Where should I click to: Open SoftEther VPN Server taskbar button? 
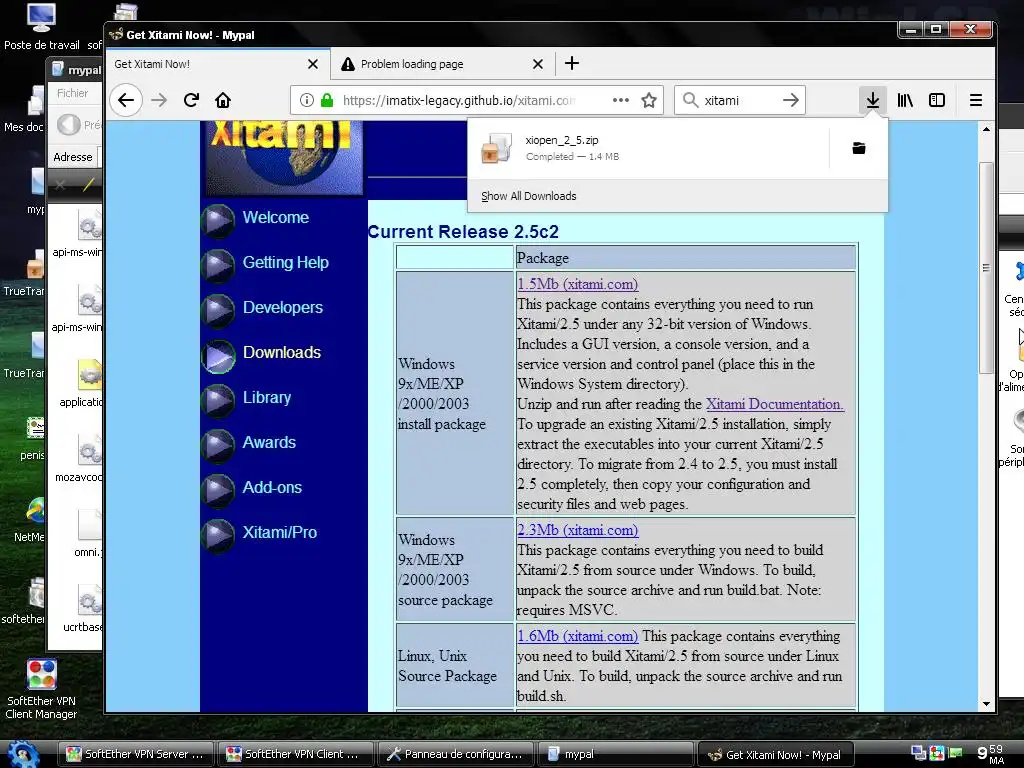click(x=136, y=754)
